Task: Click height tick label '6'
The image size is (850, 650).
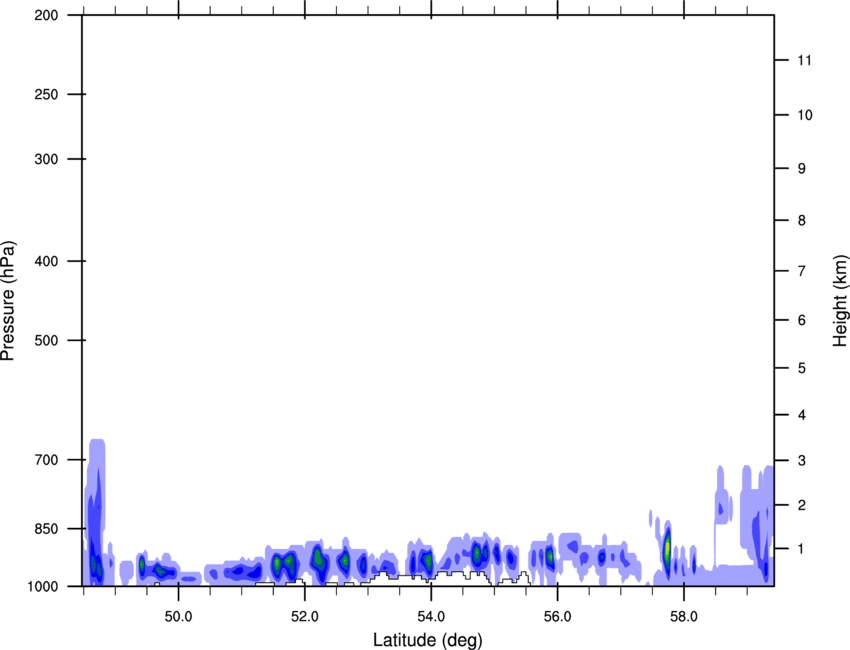Action: pos(802,320)
